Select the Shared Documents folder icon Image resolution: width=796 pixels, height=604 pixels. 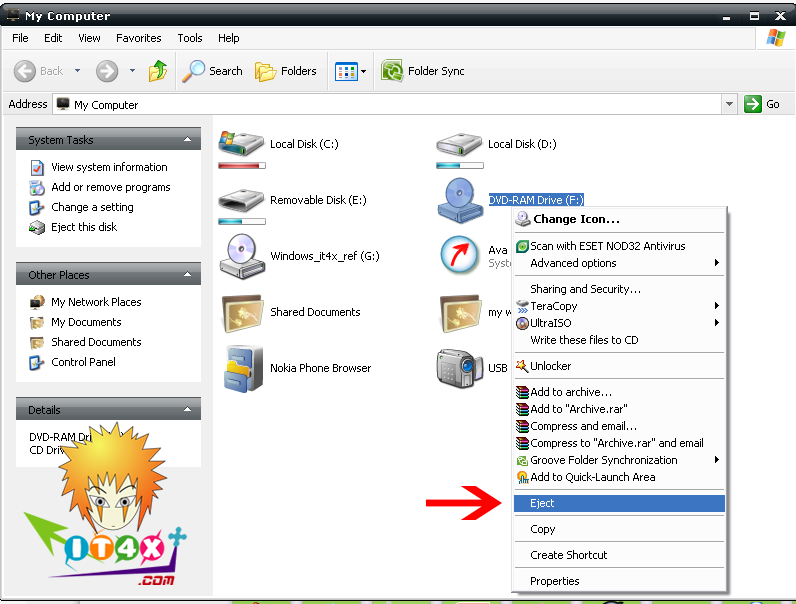(x=241, y=312)
